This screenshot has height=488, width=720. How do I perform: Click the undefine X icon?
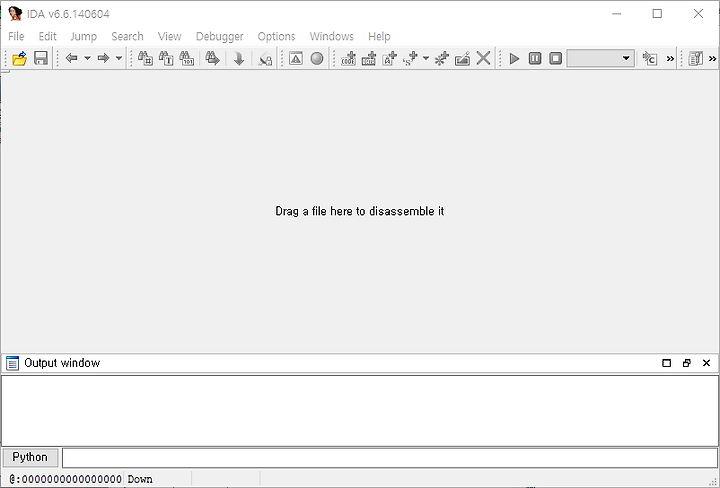[x=484, y=58]
